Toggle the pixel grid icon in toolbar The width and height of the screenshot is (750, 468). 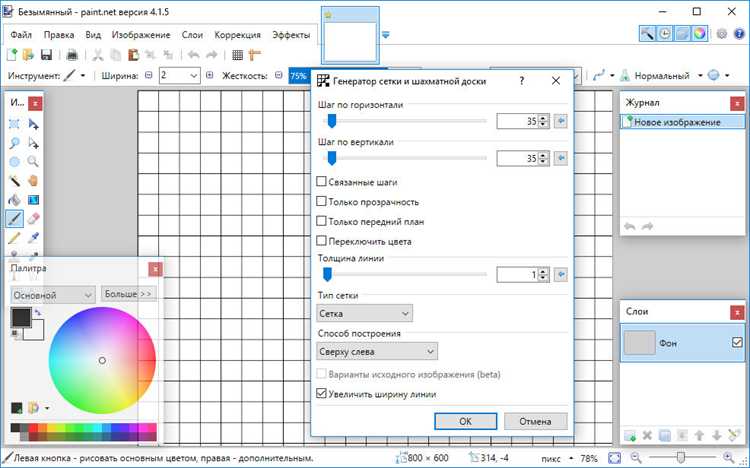pos(237,55)
